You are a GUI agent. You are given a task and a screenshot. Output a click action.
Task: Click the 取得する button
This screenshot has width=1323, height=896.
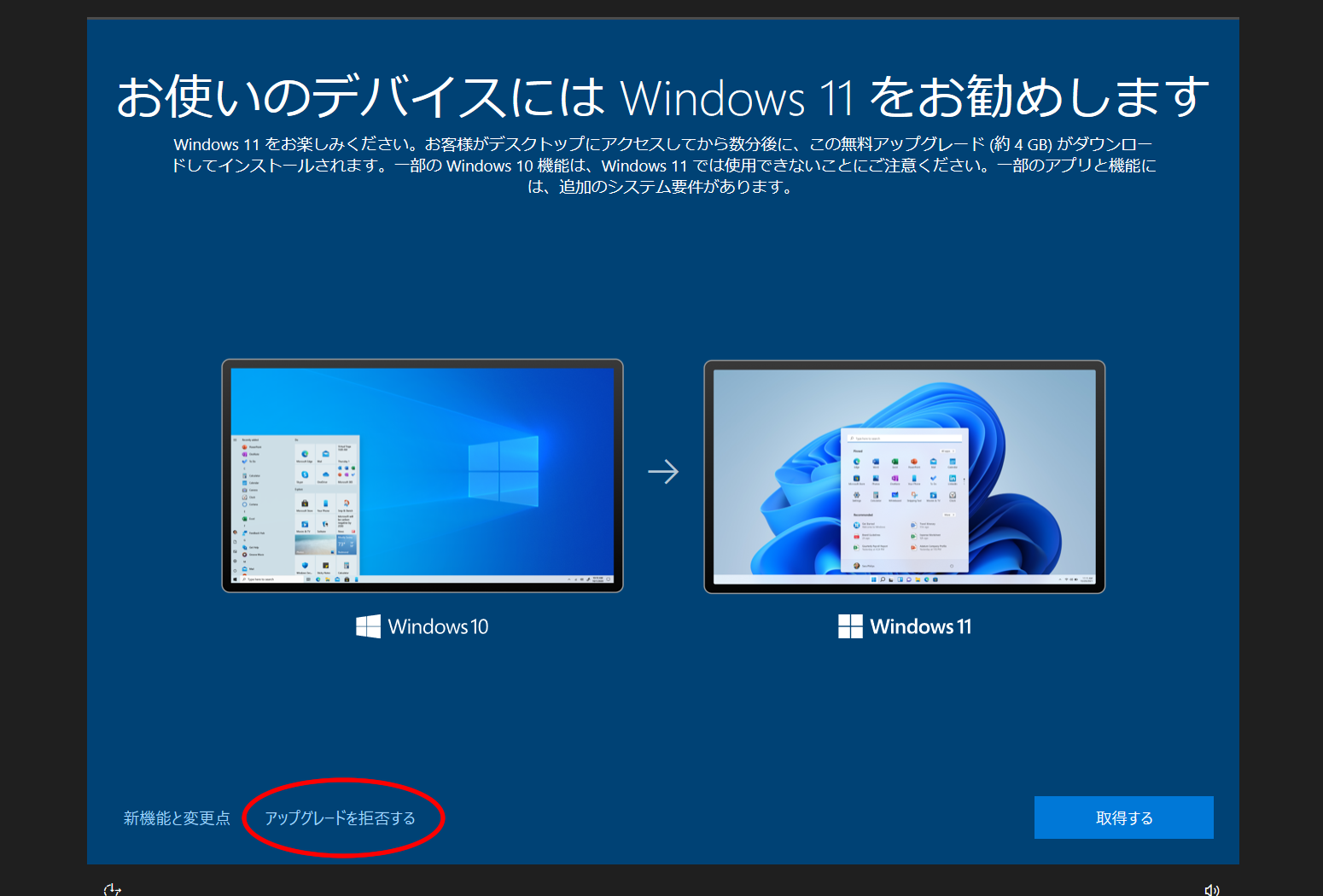[1123, 817]
